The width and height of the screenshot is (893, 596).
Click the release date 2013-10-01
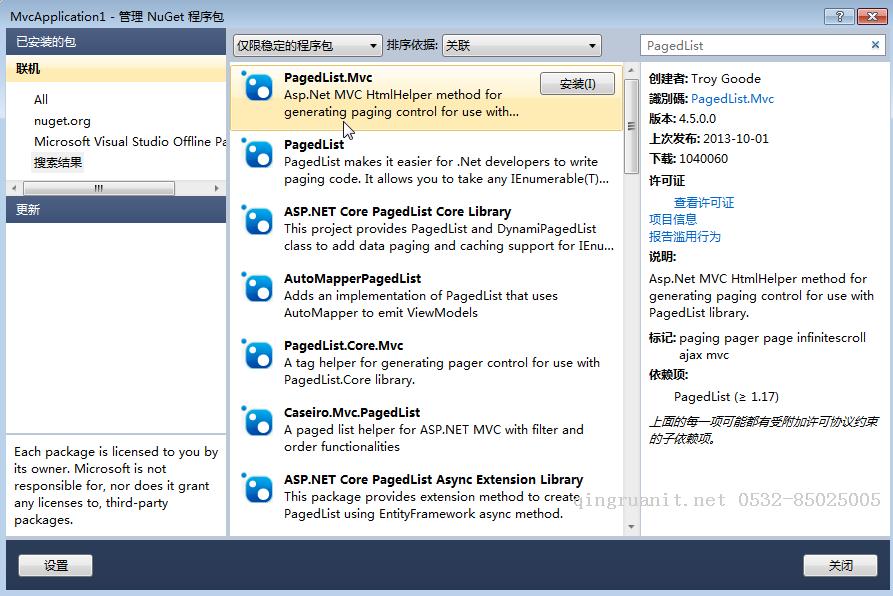736,139
